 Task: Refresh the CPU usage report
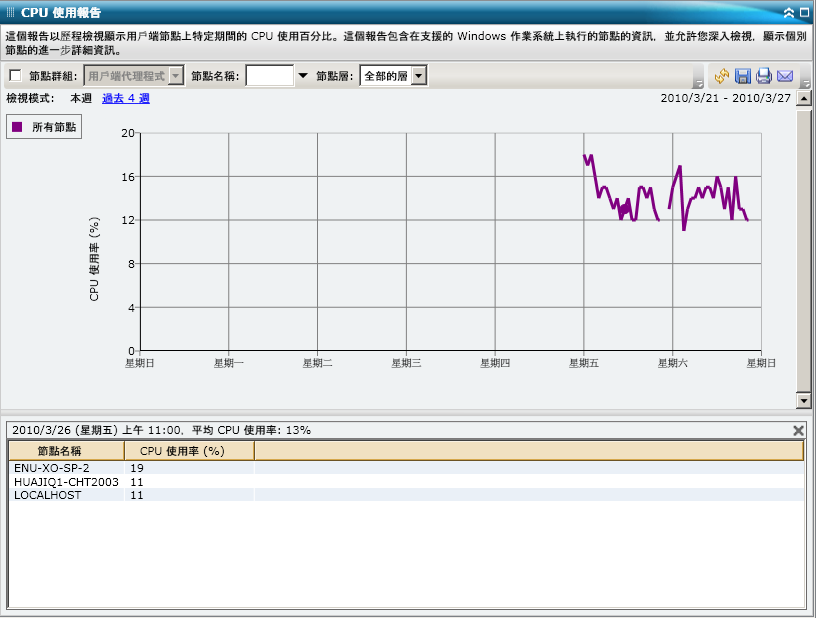(x=721, y=76)
